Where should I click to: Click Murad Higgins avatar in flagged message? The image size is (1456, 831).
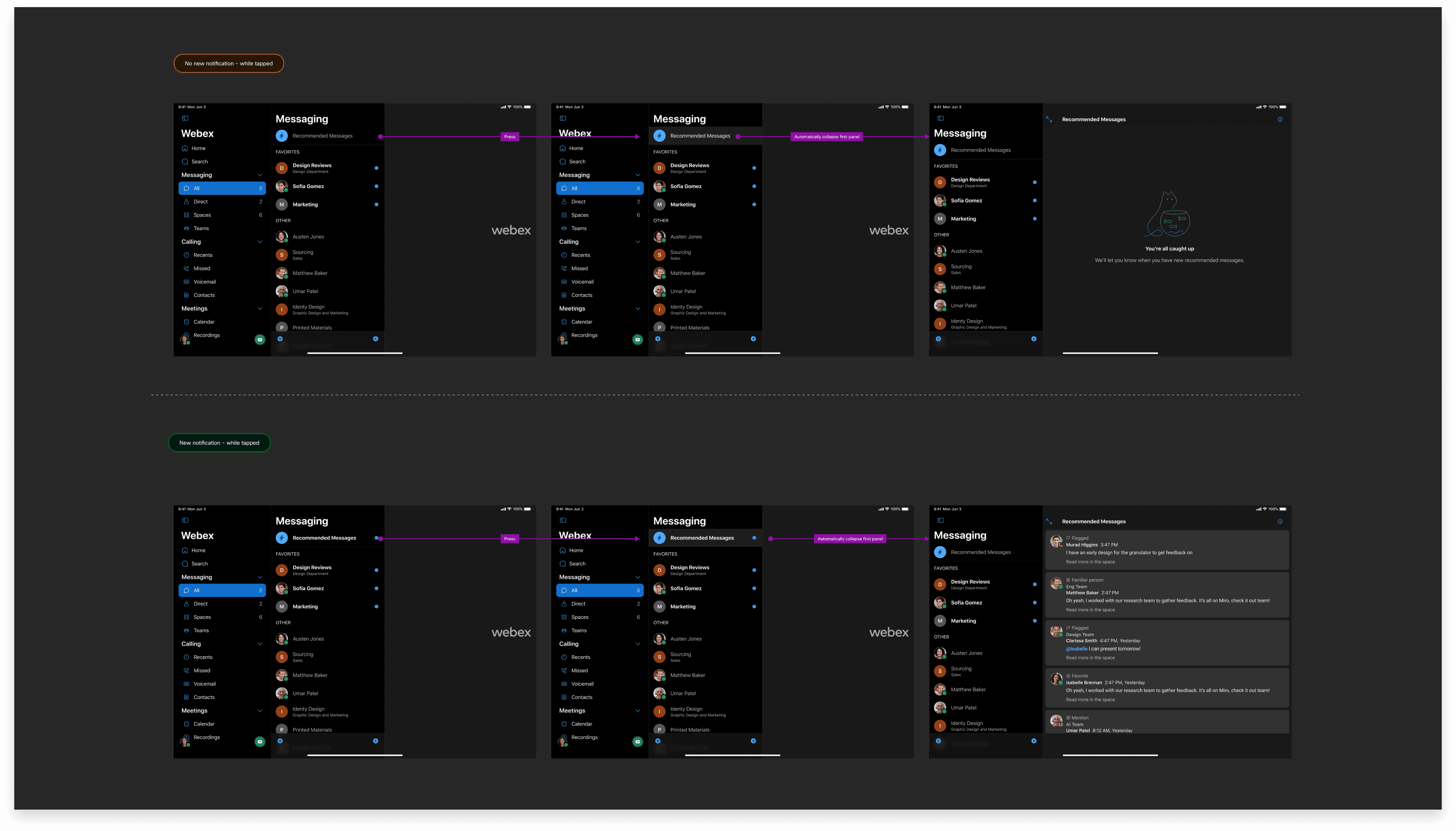point(1056,541)
